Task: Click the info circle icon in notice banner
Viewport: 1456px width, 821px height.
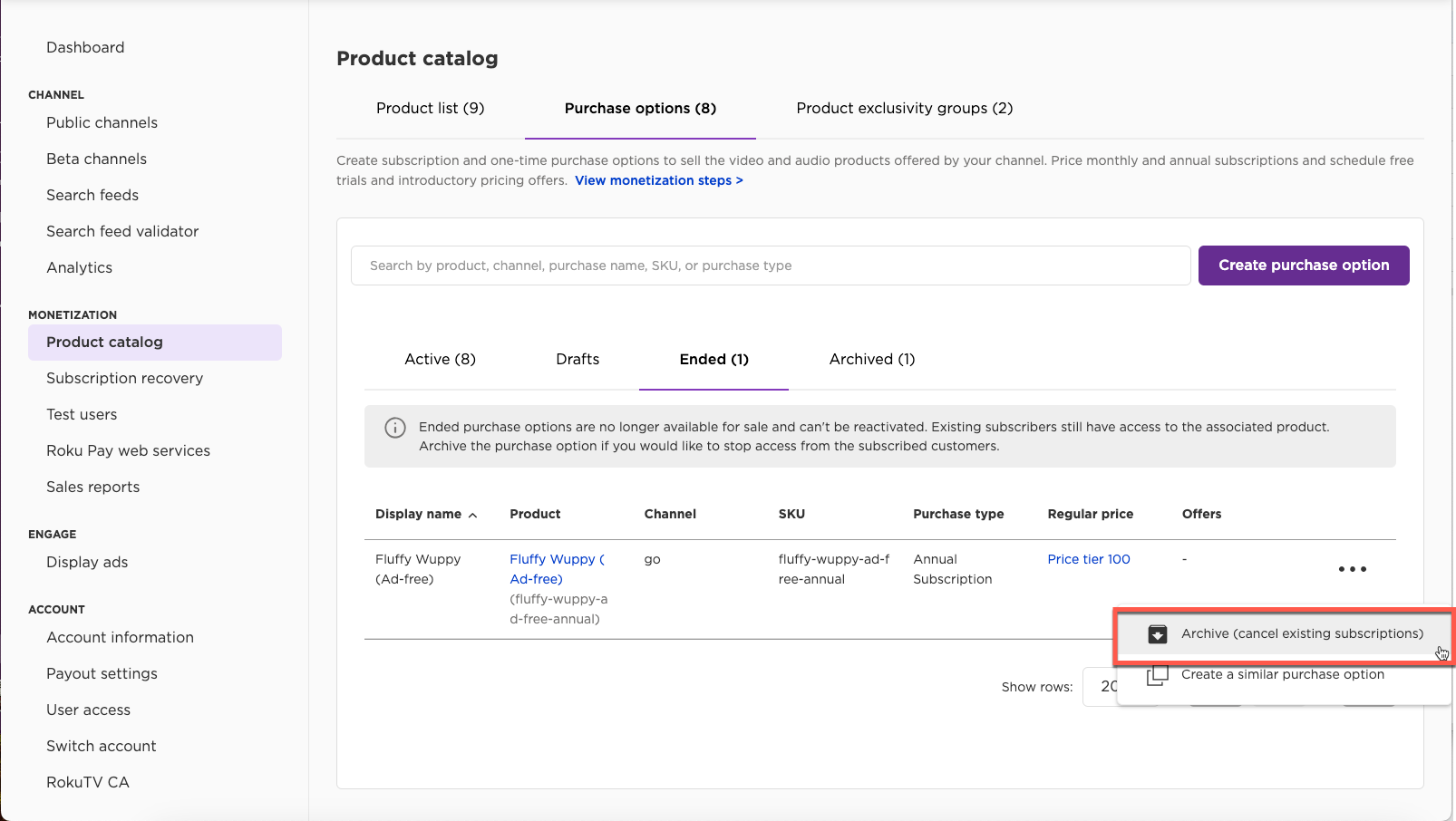Action: tap(395, 428)
